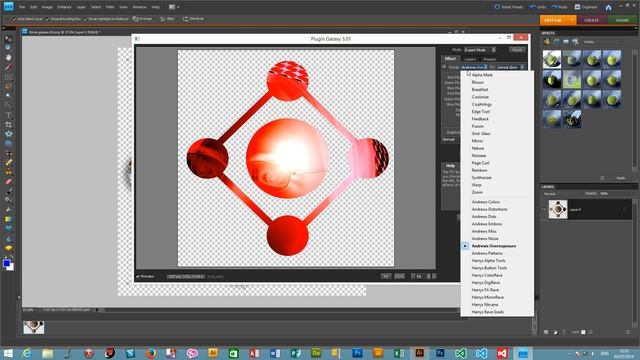Toggle Show Highlight on Rollover checkbox
Image resolution: width=640 pixels, height=360 pixels.
point(86,19)
